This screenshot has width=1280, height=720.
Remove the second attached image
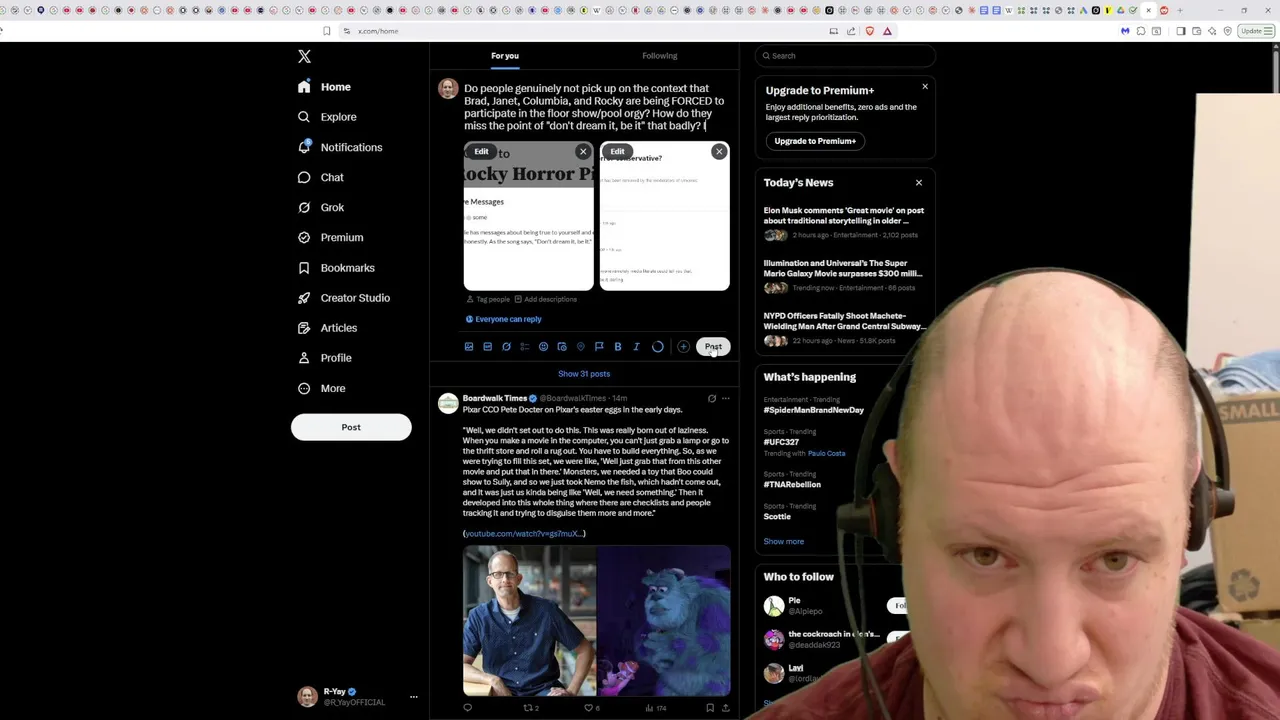(719, 152)
